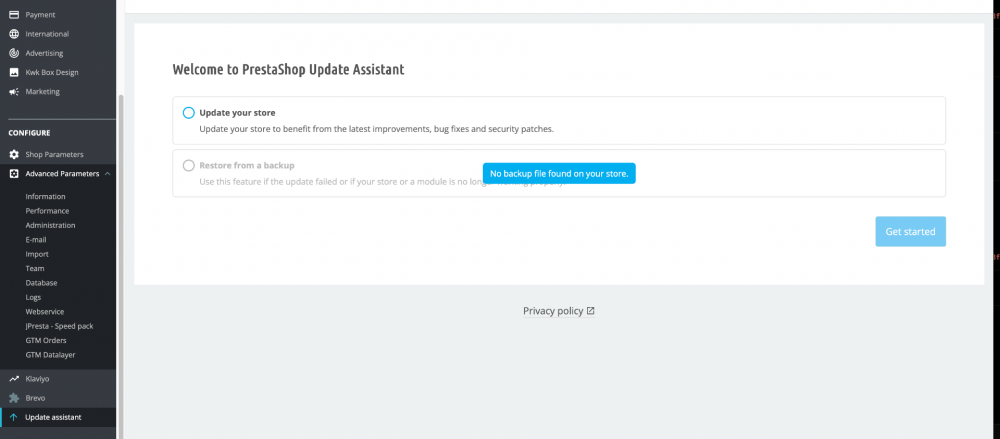This screenshot has width=1000, height=439.
Task: Click the Shop Parameters gear icon
Action: [x=13, y=154]
